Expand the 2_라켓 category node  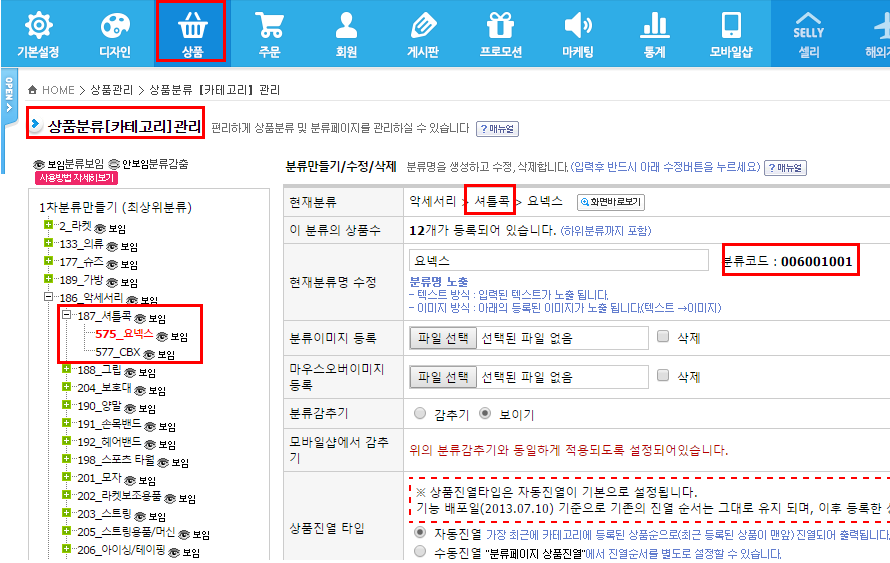point(47,226)
